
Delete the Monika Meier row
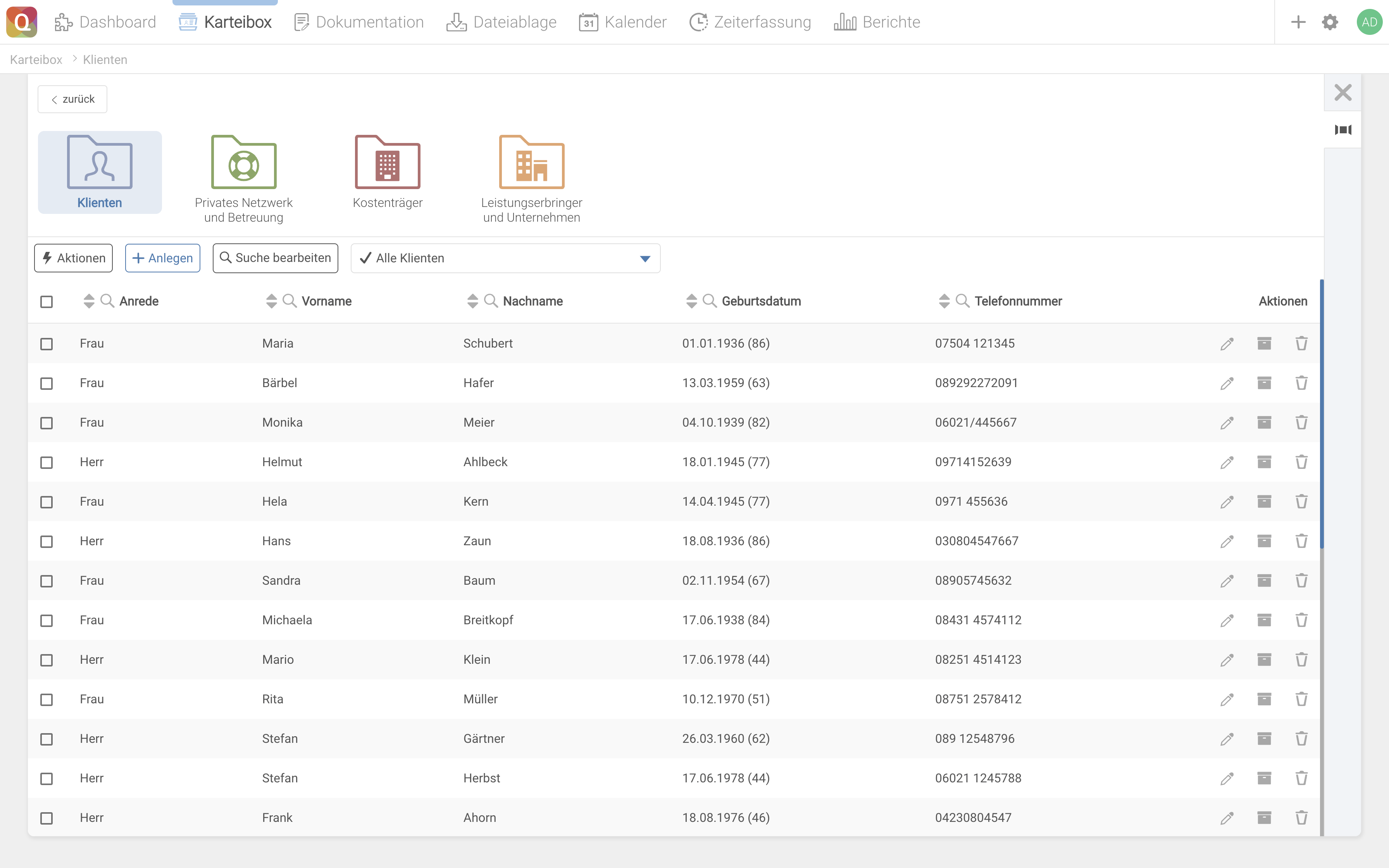tap(1301, 422)
